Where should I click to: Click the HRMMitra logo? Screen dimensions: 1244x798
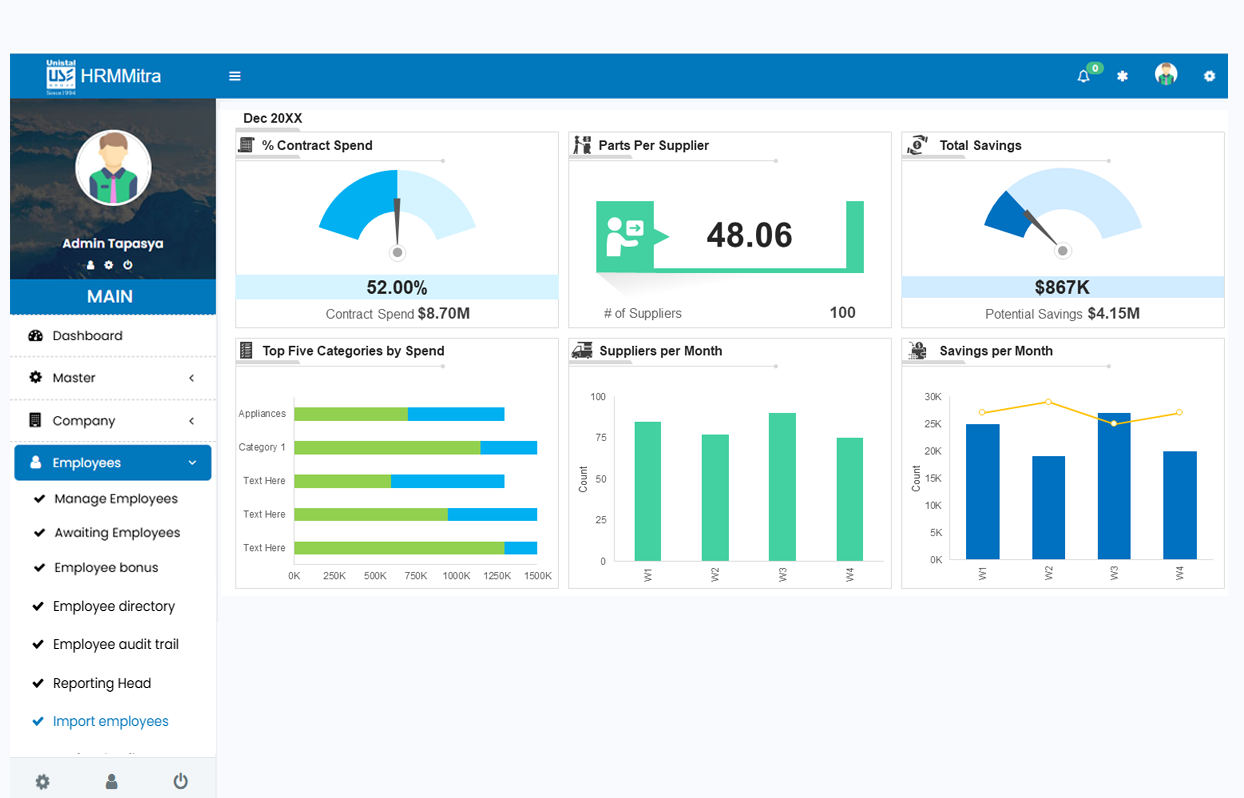[104, 76]
